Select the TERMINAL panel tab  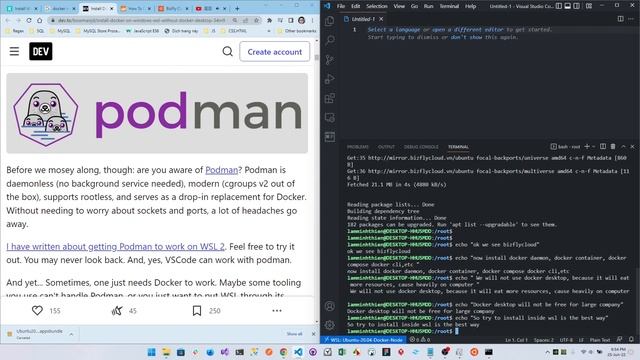point(458,147)
